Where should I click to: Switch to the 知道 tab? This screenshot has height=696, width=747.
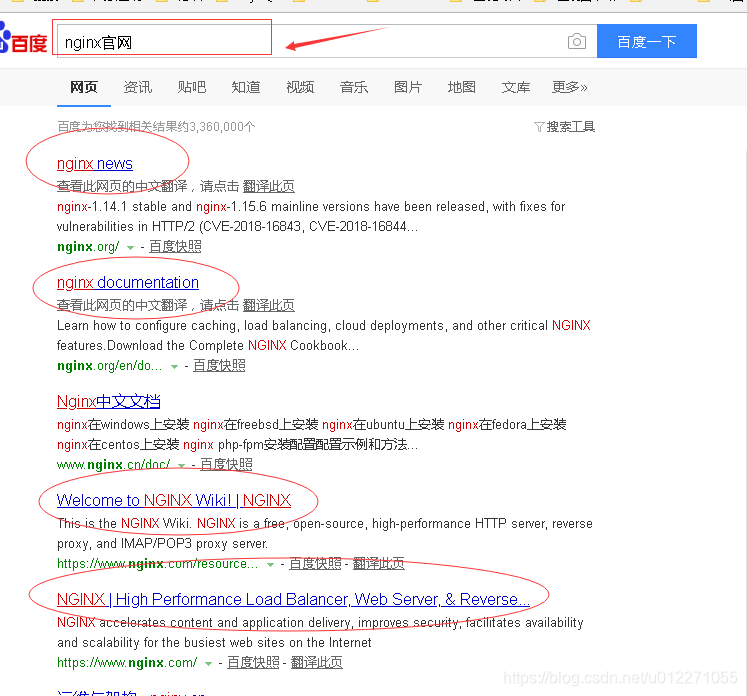(246, 87)
